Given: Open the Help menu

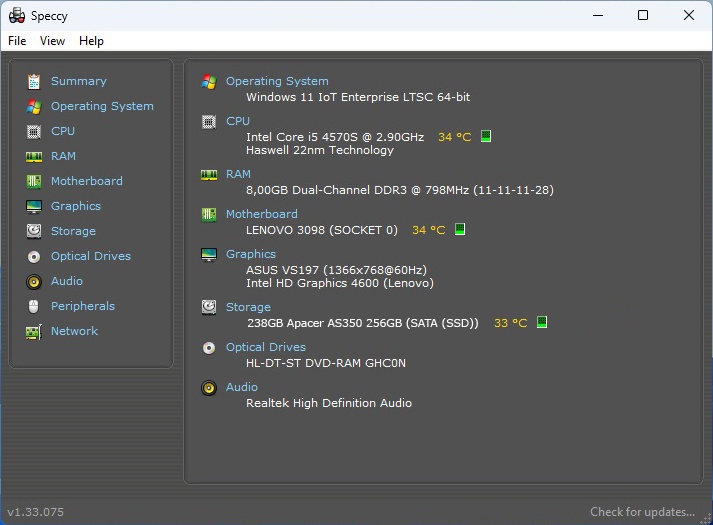Looking at the screenshot, I should (91, 41).
